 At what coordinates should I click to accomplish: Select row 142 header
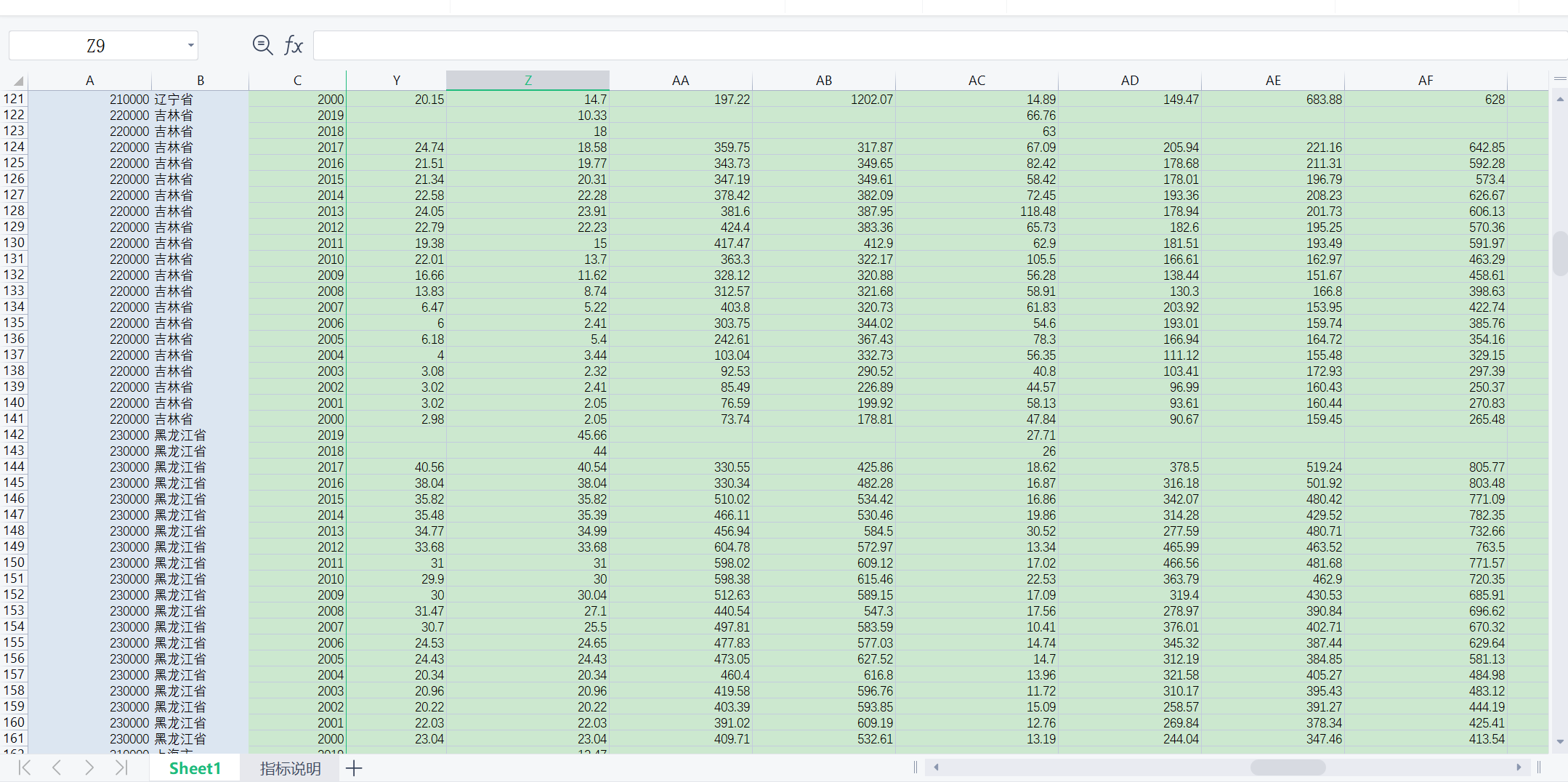coord(14,435)
